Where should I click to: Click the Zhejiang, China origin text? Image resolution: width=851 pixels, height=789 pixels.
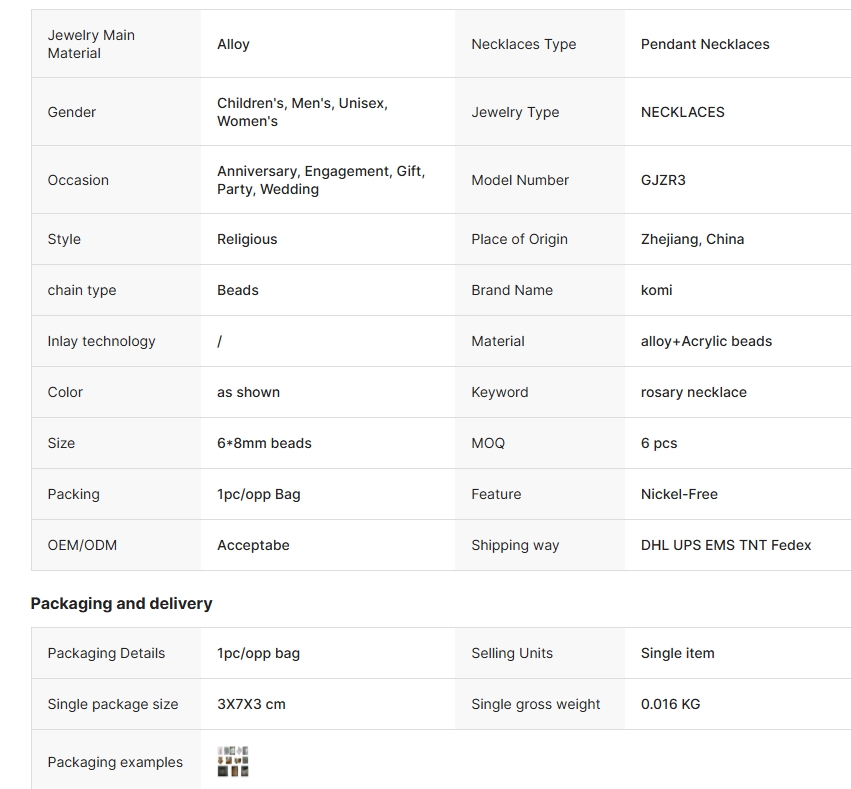[692, 239]
